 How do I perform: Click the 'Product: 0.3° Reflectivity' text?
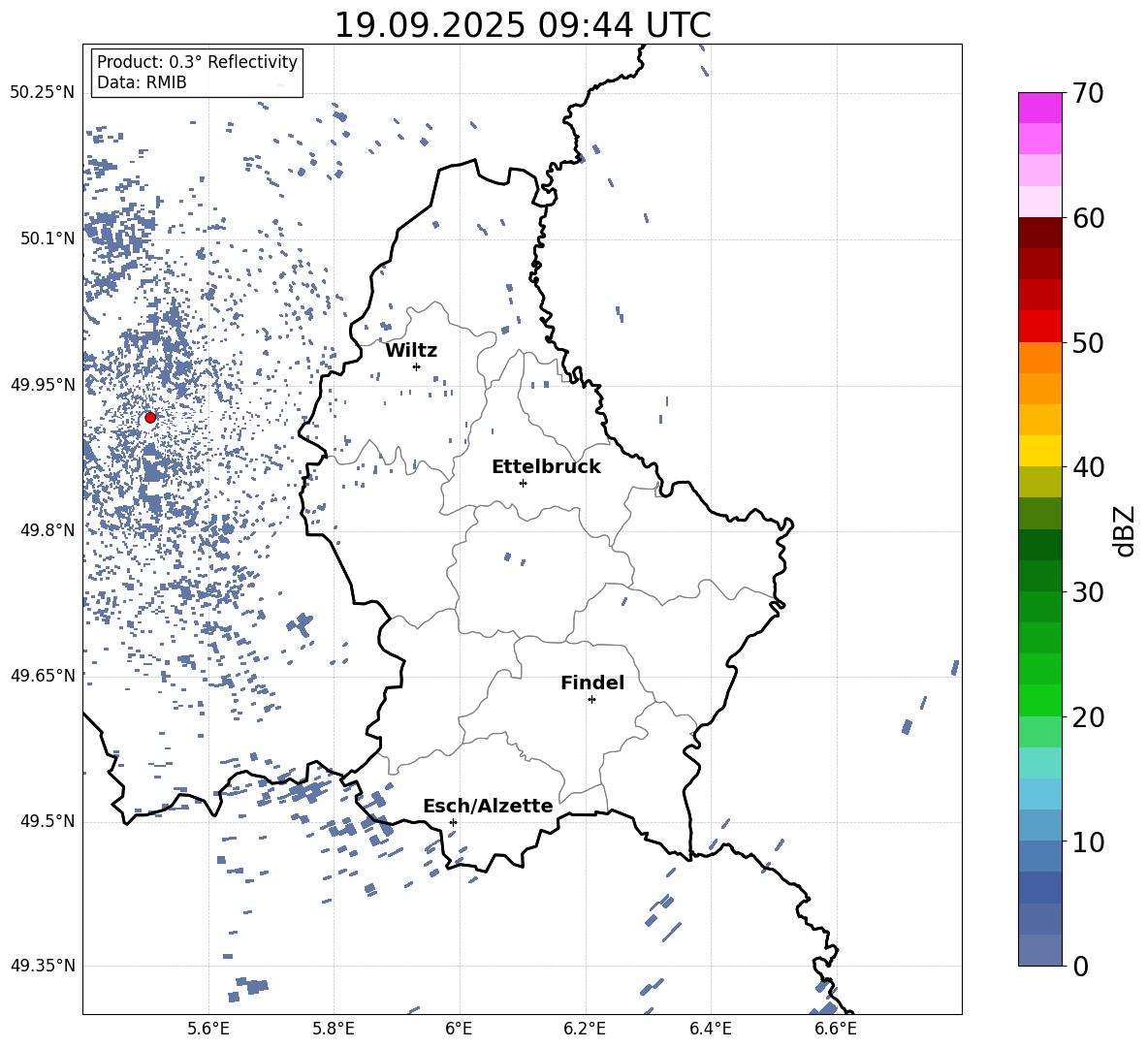pyautogui.click(x=197, y=62)
